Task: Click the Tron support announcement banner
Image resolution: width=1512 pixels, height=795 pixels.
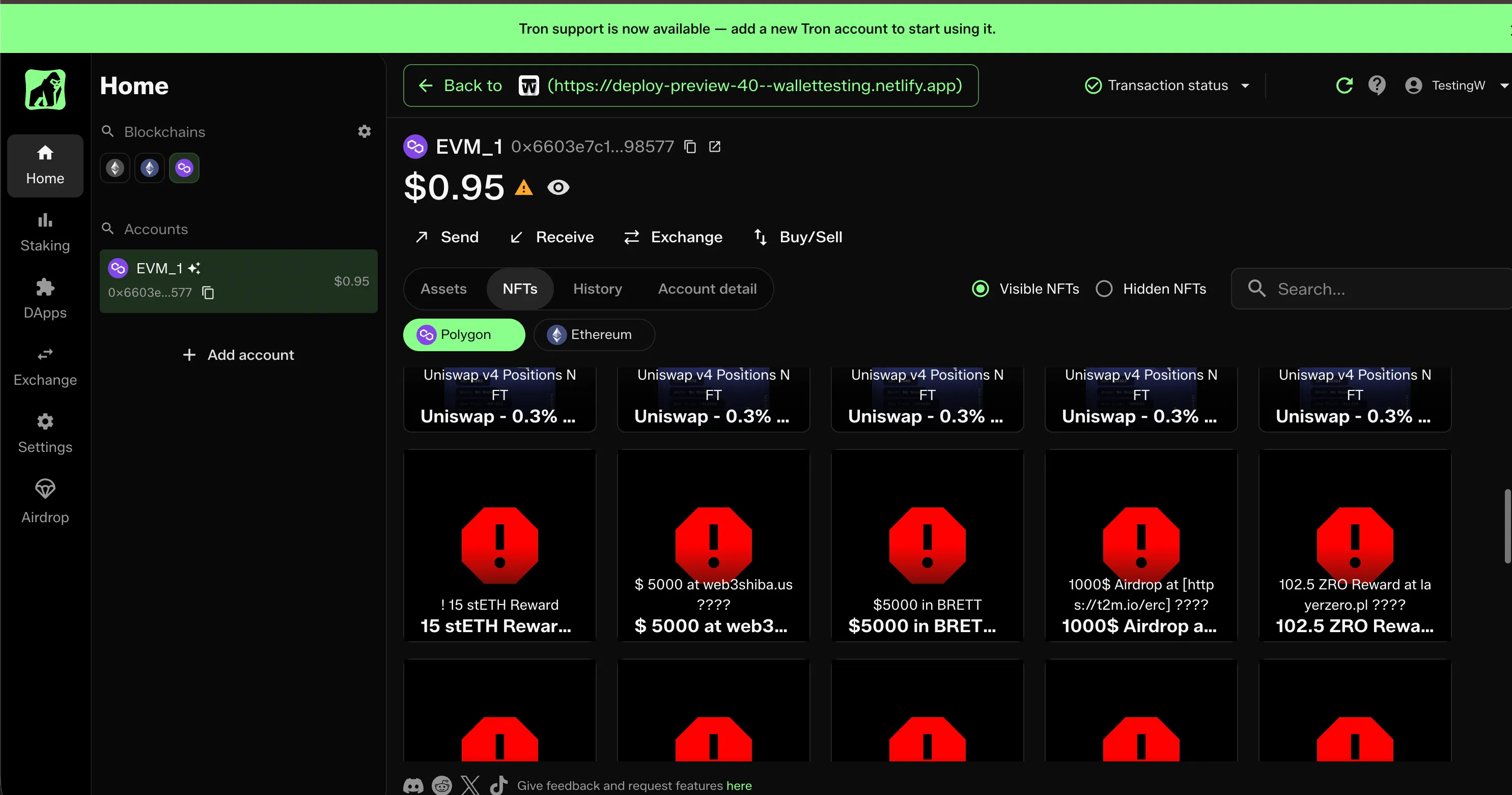Action: point(756,29)
